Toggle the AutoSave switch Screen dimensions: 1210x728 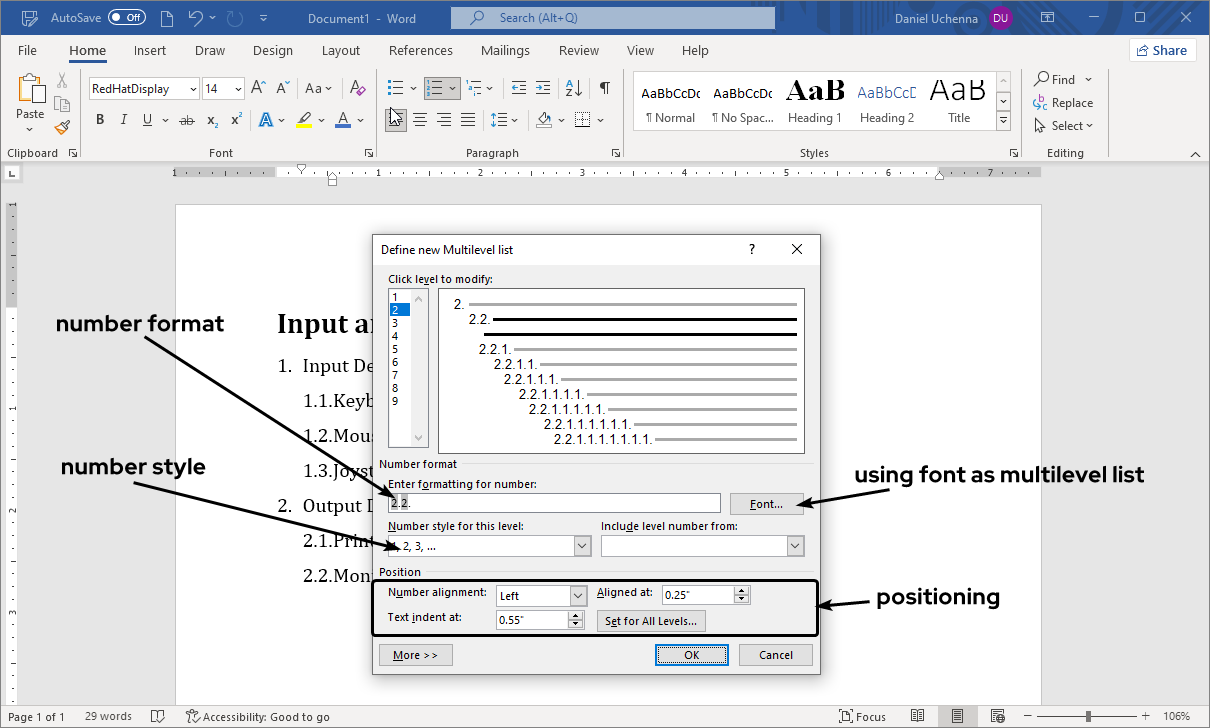(x=126, y=18)
